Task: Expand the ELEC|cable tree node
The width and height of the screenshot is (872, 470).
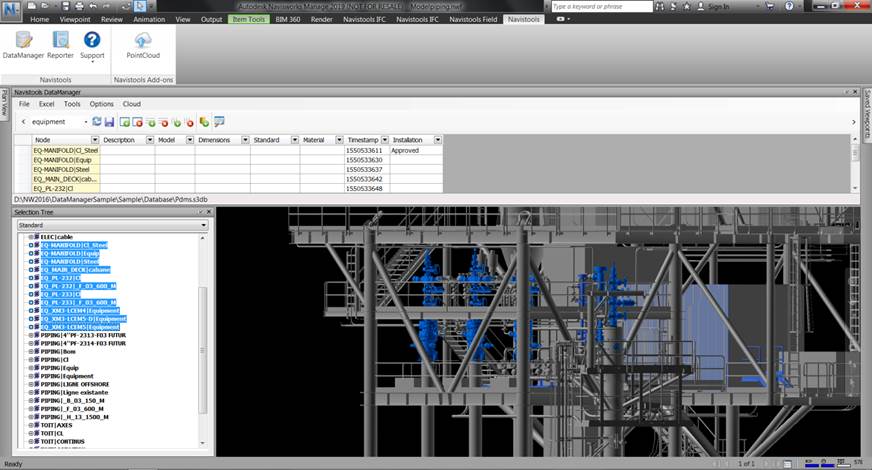Action: click(31, 237)
